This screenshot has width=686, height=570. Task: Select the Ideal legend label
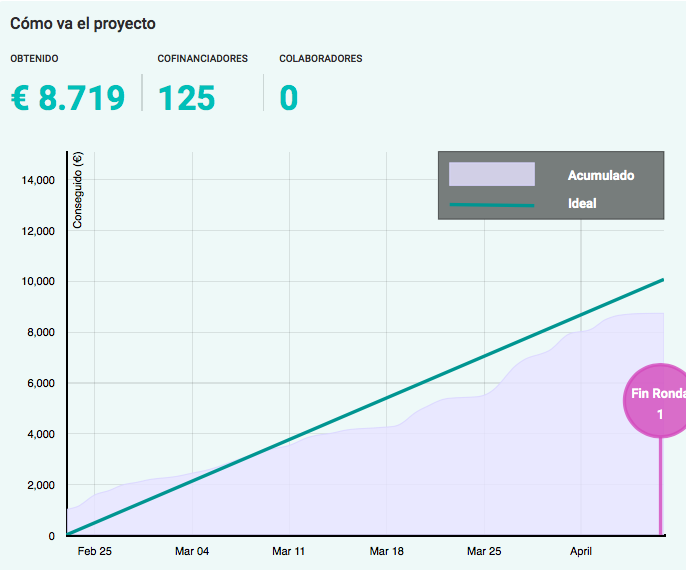coord(582,204)
